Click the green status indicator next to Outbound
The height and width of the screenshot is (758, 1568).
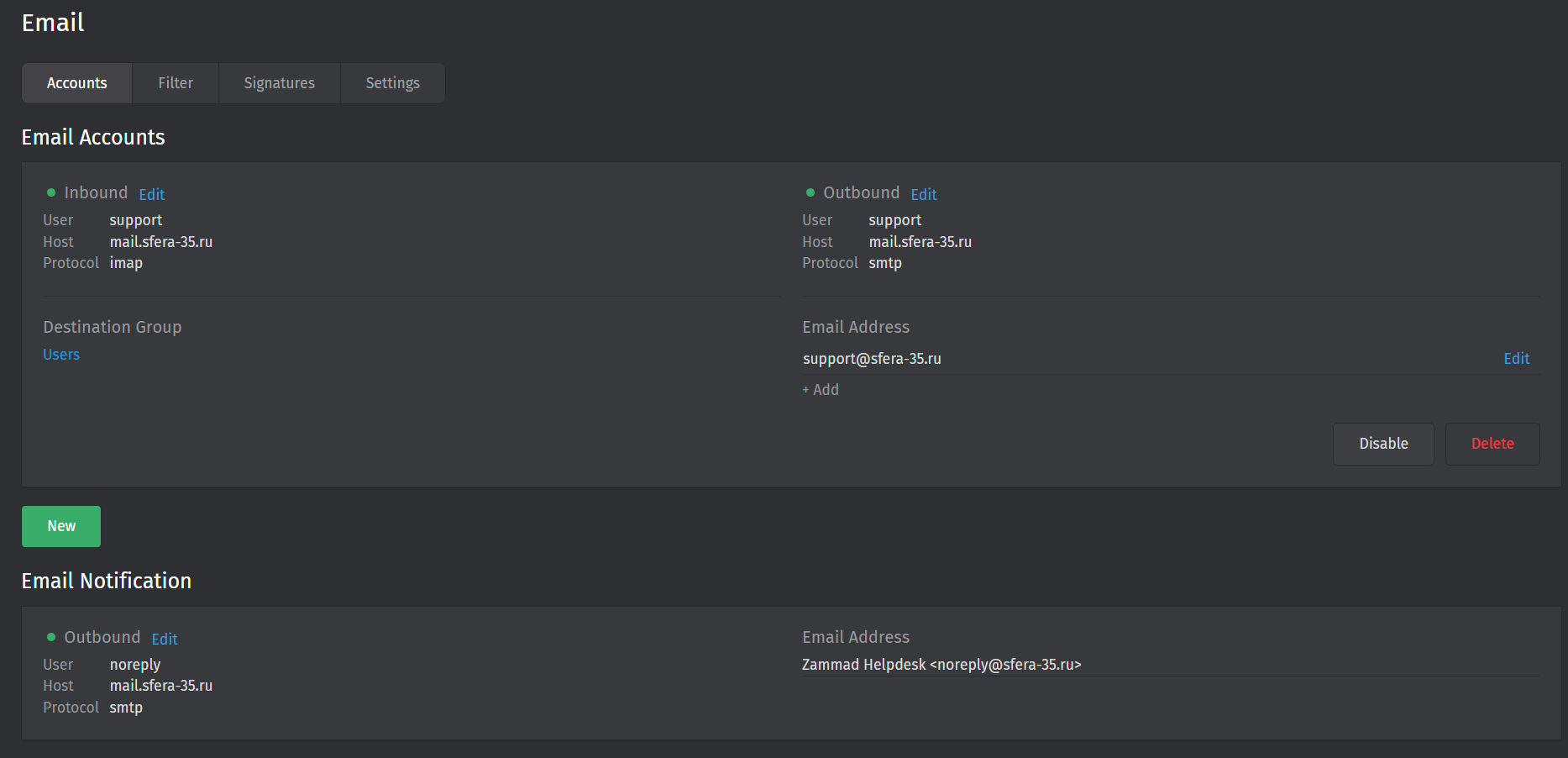(x=810, y=192)
